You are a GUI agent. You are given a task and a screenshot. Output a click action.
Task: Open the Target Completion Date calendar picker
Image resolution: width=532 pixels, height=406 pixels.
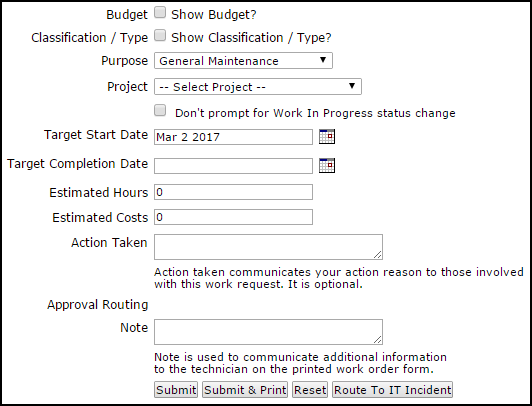pyautogui.click(x=327, y=166)
